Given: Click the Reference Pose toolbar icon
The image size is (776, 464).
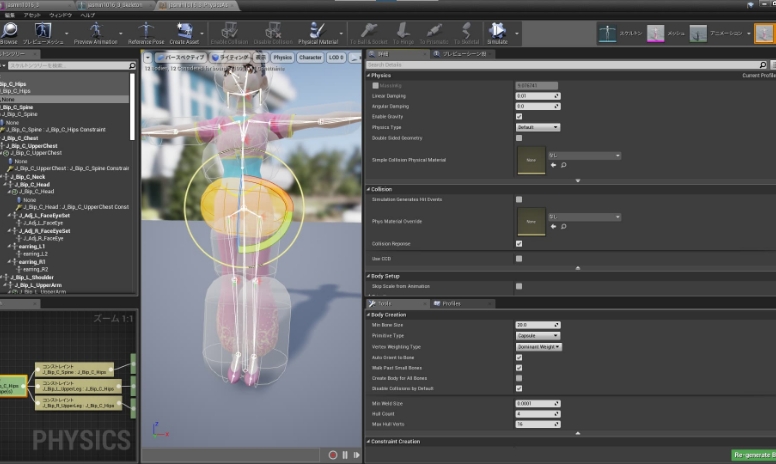Looking at the screenshot, I should [x=146, y=32].
